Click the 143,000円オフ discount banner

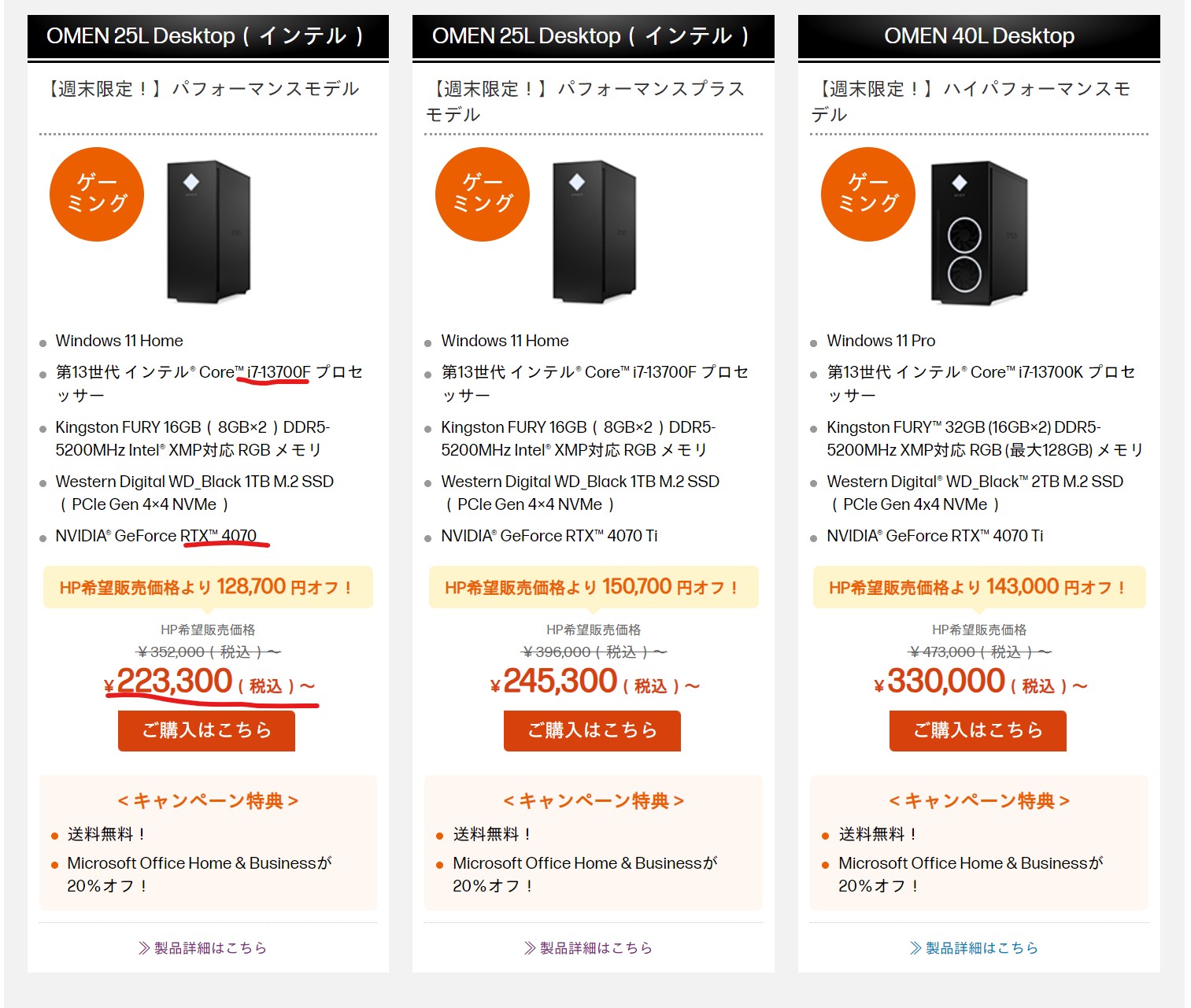click(979, 587)
